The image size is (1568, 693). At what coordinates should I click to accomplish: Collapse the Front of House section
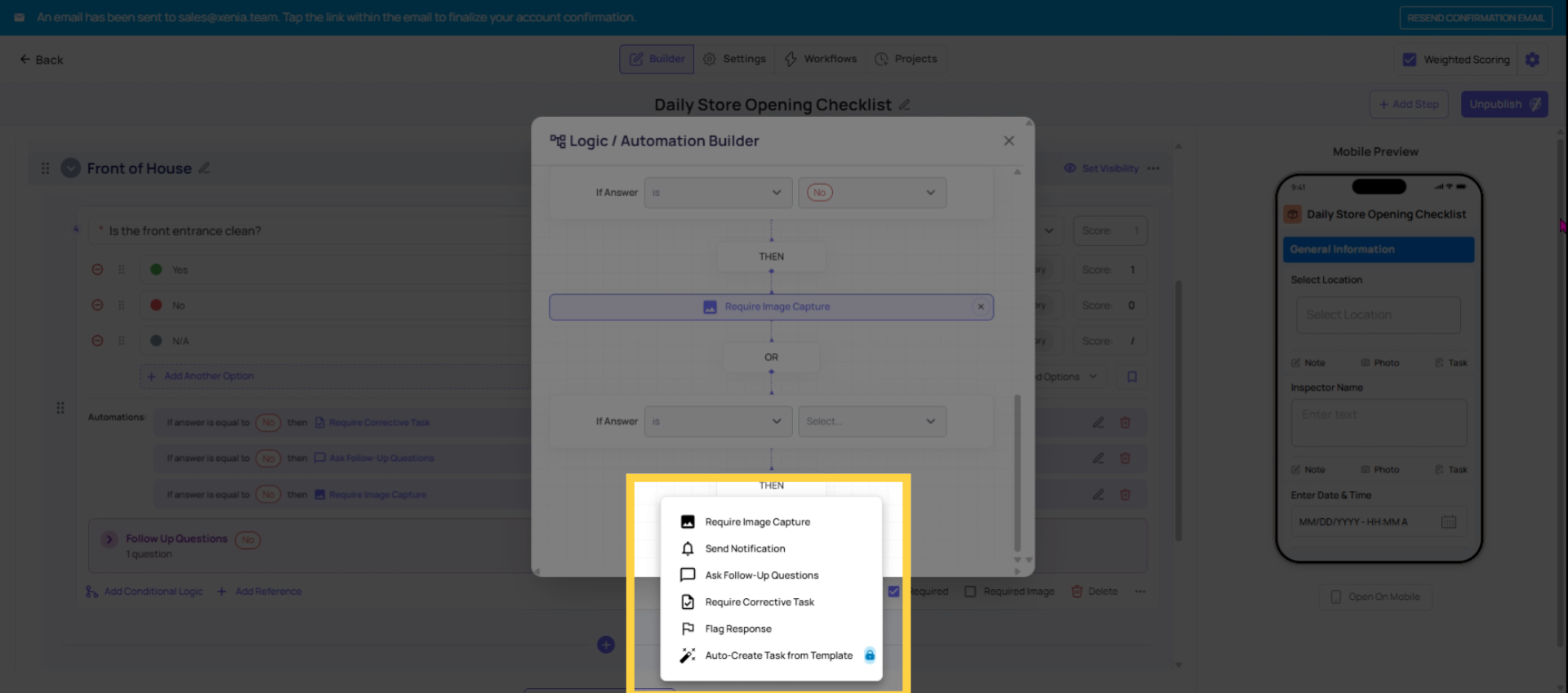click(x=71, y=168)
